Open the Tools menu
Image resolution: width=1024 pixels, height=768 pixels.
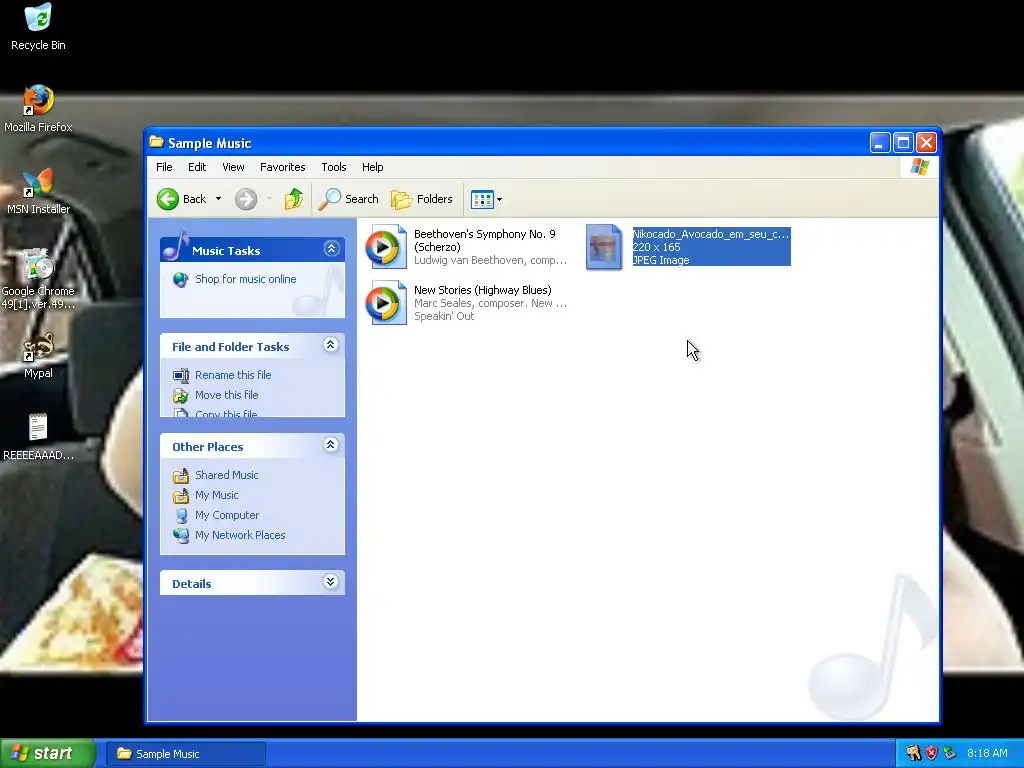[334, 167]
